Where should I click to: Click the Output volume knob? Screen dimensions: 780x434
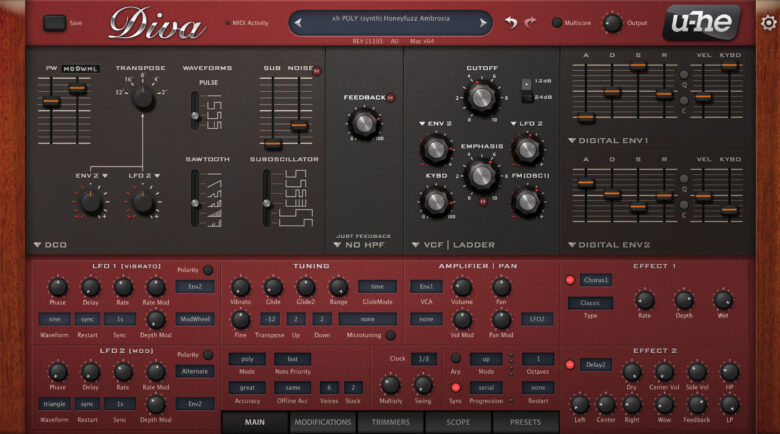(x=612, y=23)
